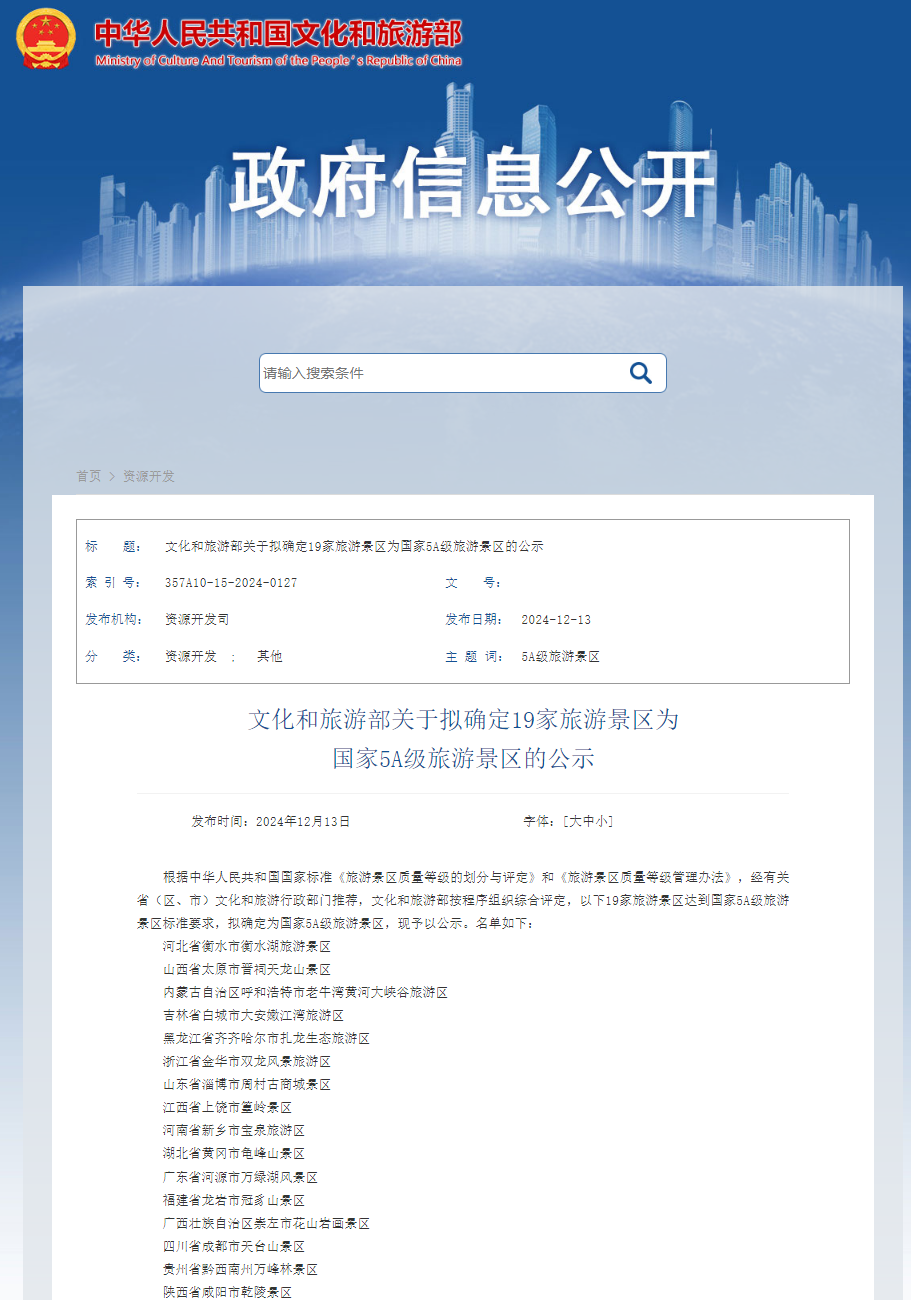Viewport: 911px width, 1300px height.
Task: Click the 河北省衡水市衡水湖旅游景区 list entry
Action: tap(247, 946)
